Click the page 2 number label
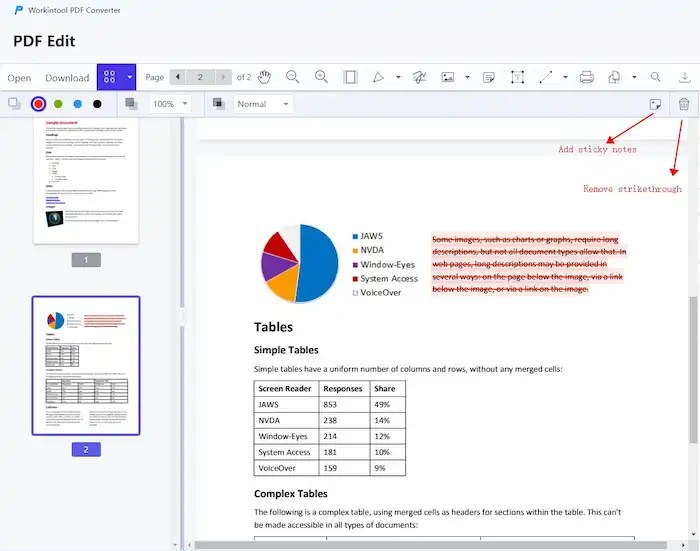This screenshot has width=700, height=551. coord(86,450)
